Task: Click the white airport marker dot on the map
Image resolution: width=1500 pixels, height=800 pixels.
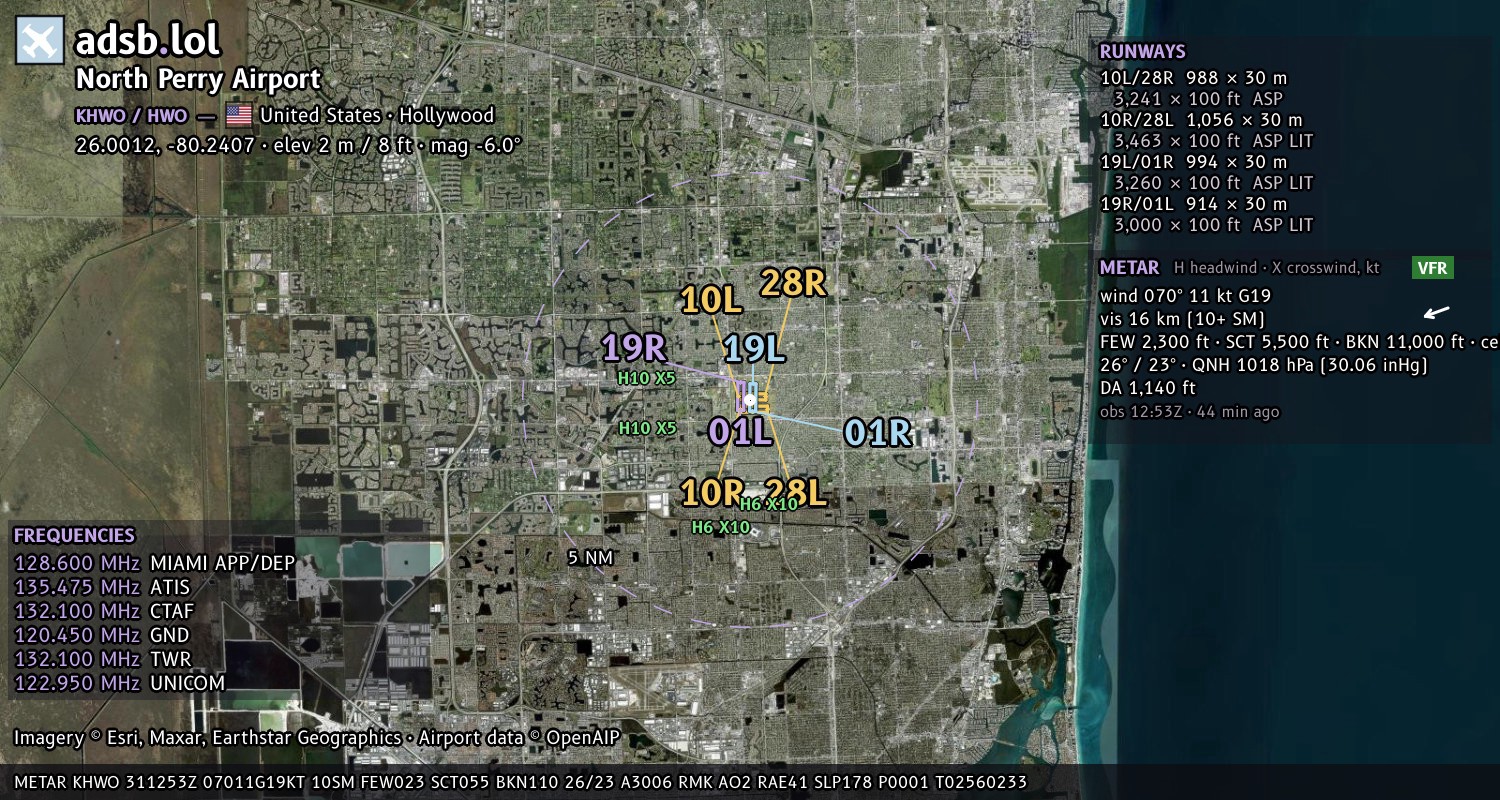Action: tap(750, 399)
